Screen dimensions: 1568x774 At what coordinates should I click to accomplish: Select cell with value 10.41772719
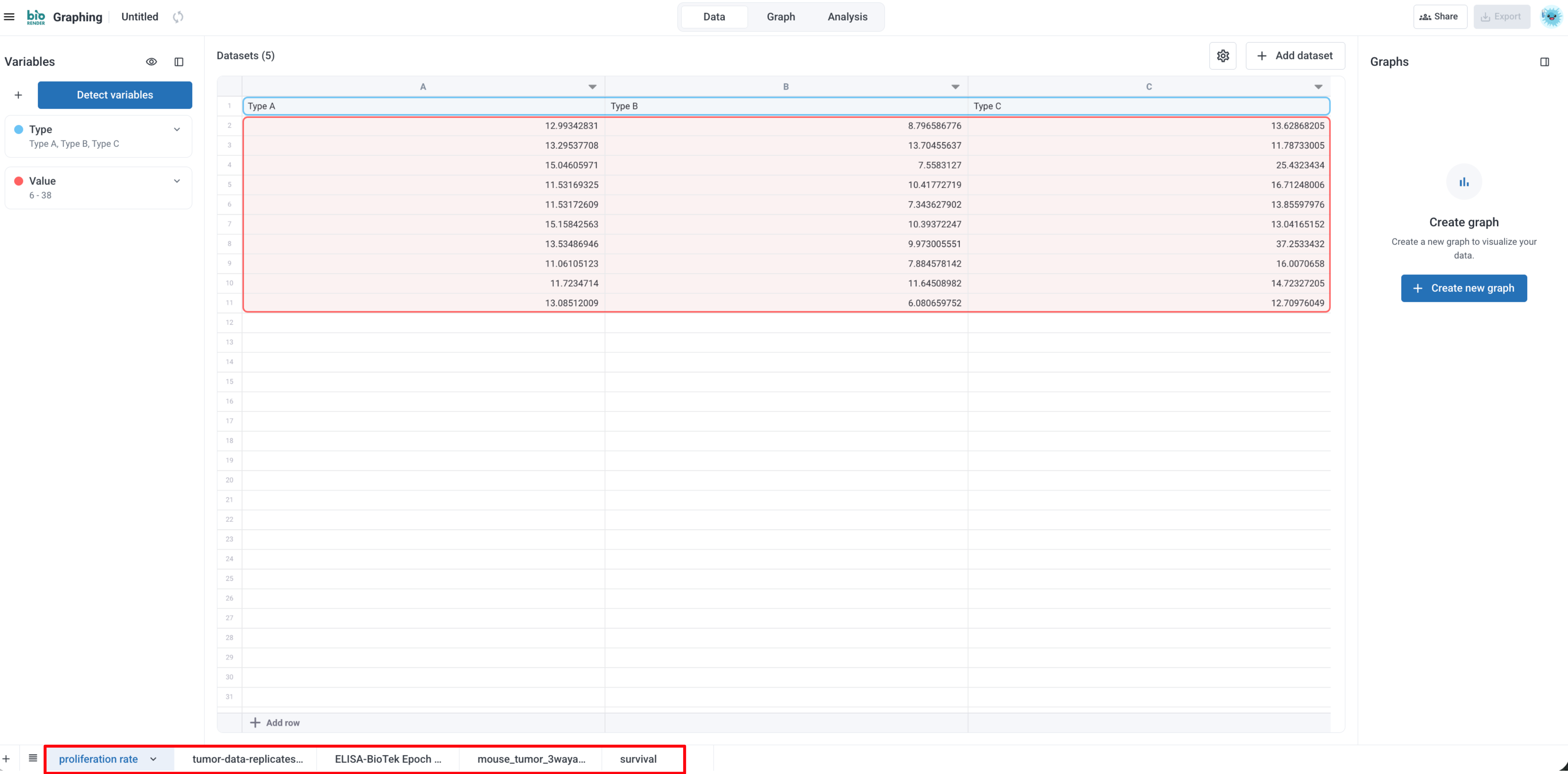786,185
